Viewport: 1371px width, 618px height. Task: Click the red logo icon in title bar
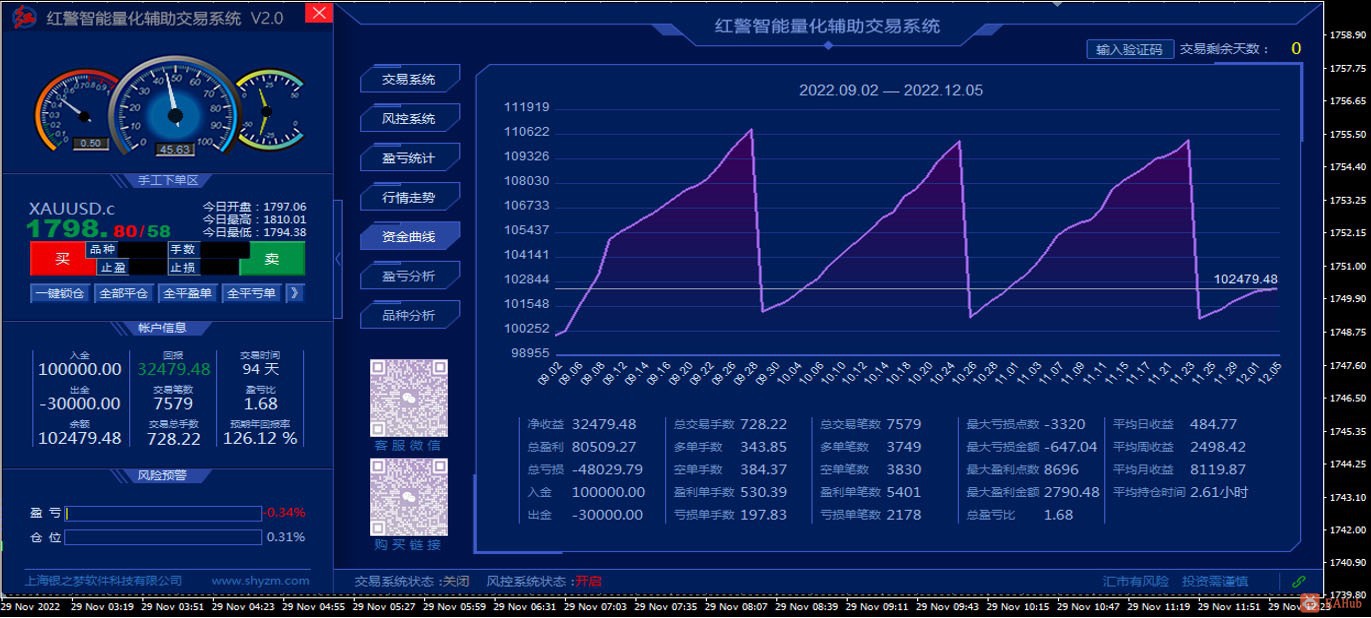pyautogui.click(x=24, y=17)
